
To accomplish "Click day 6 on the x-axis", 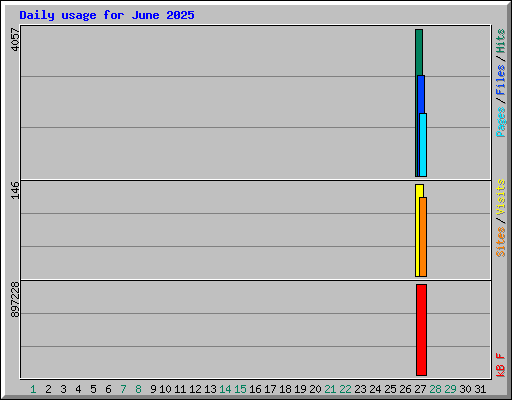I will 108,389.
